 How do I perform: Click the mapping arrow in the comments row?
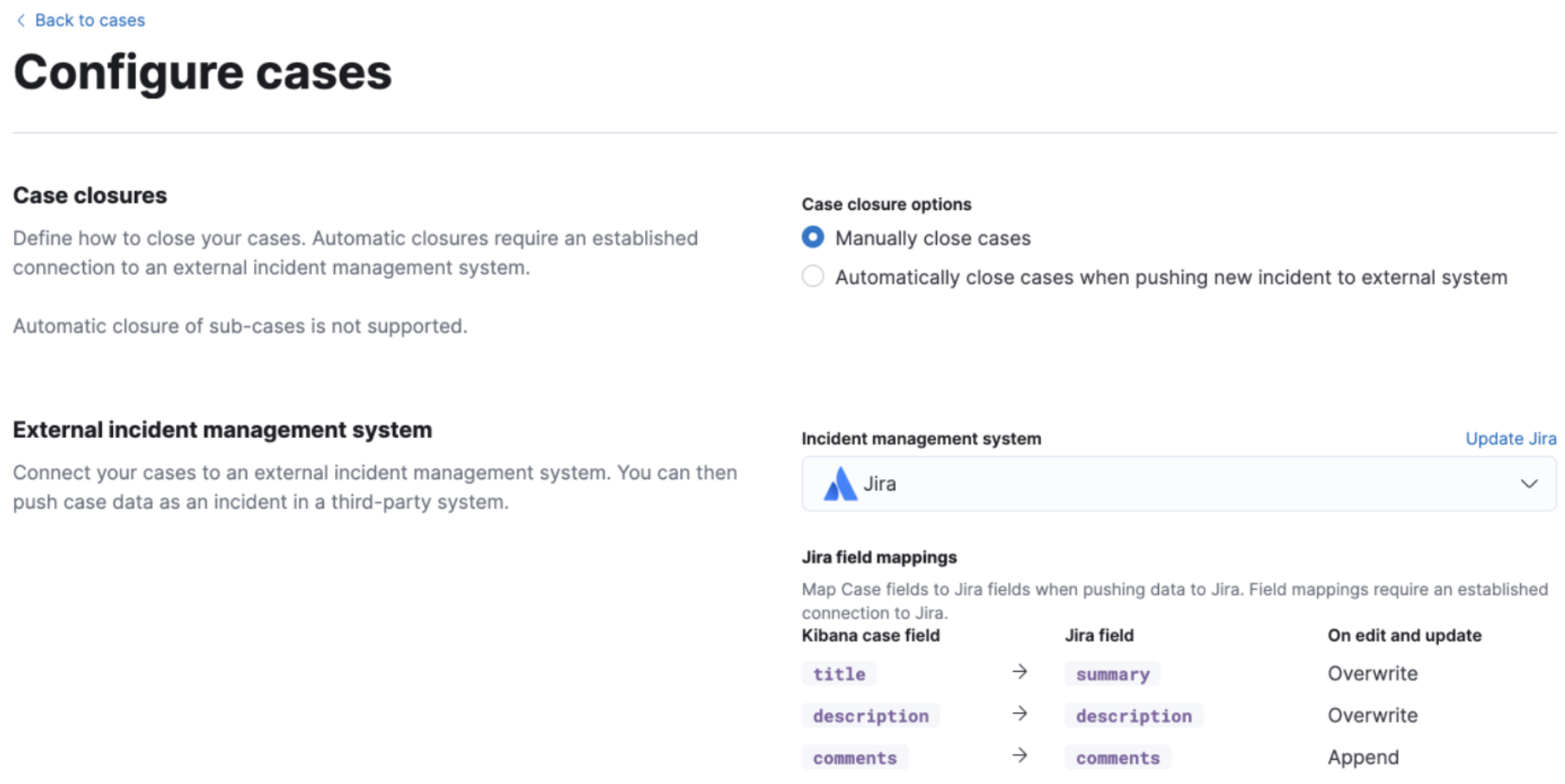(x=1019, y=756)
